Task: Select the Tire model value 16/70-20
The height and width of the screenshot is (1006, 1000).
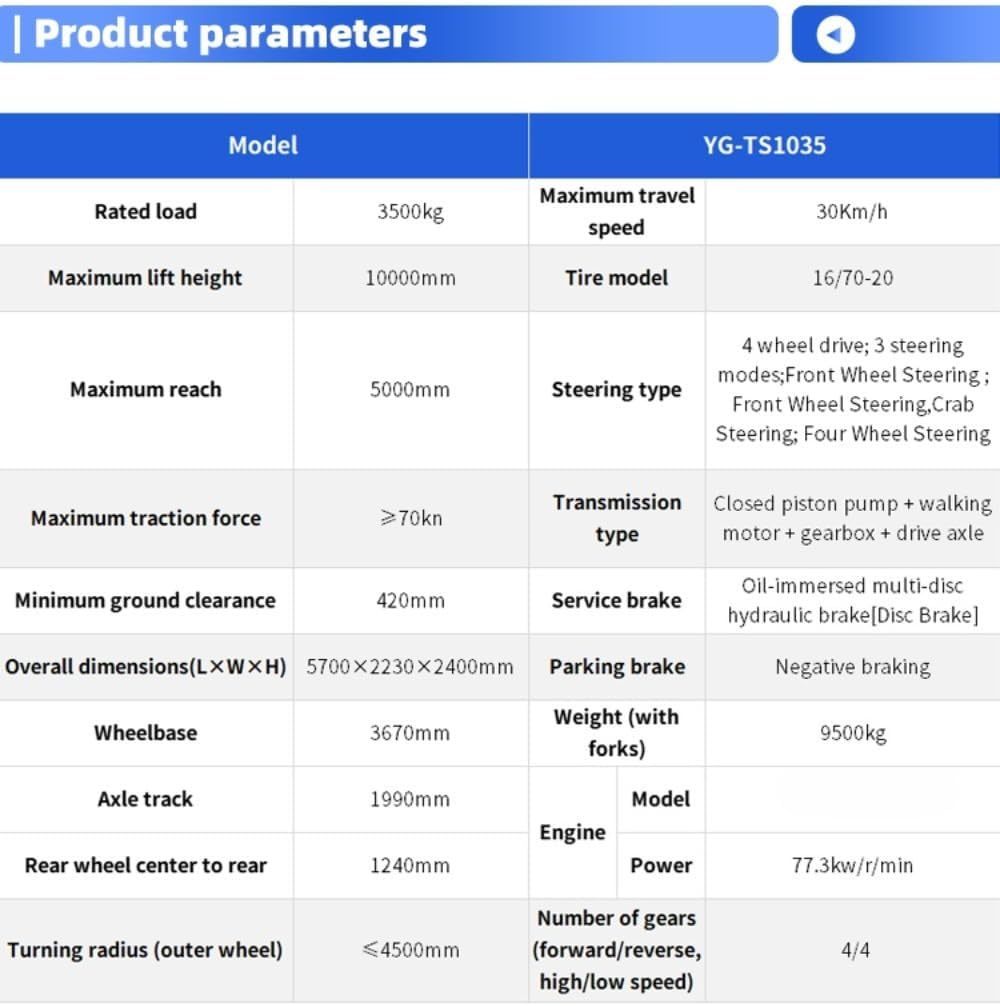Action: pyautogui.click(x=852, y=278)
